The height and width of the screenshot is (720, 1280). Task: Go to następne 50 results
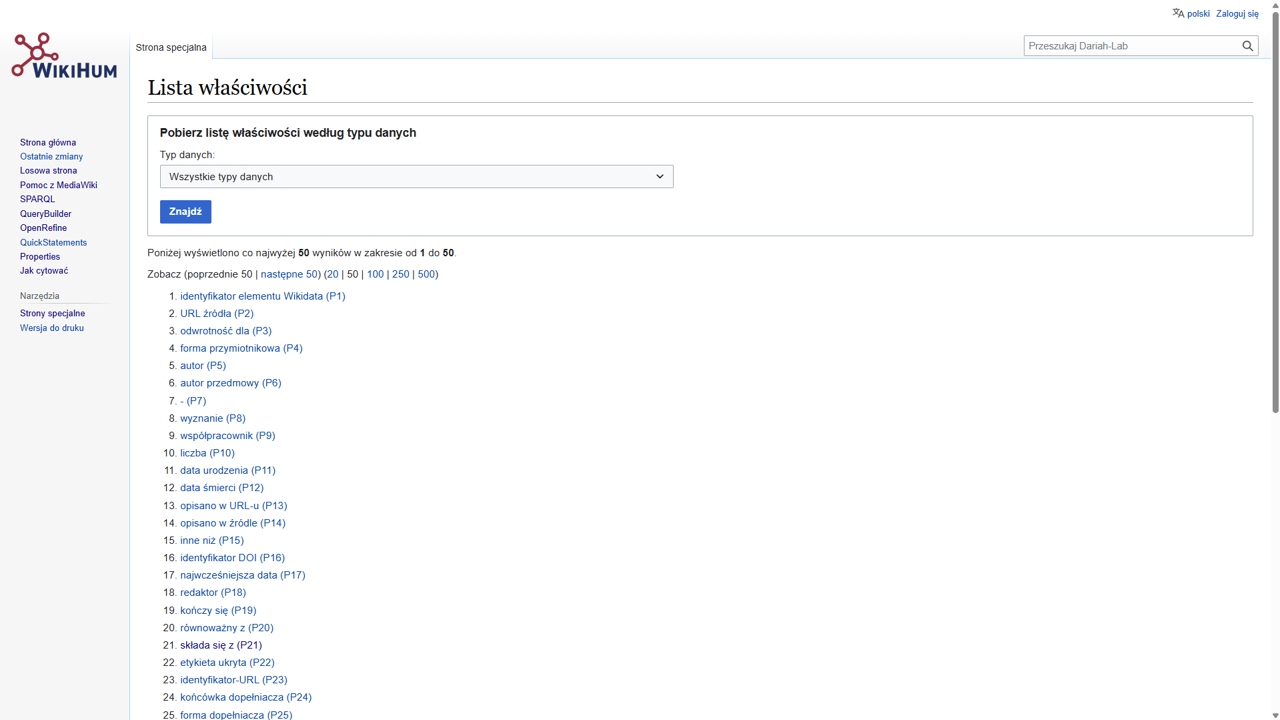289,274
